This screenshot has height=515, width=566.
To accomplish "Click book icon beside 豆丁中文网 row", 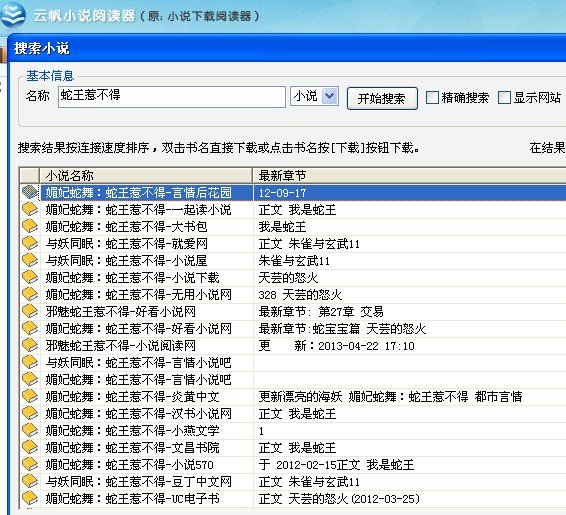I will click(x=30, y=481).
